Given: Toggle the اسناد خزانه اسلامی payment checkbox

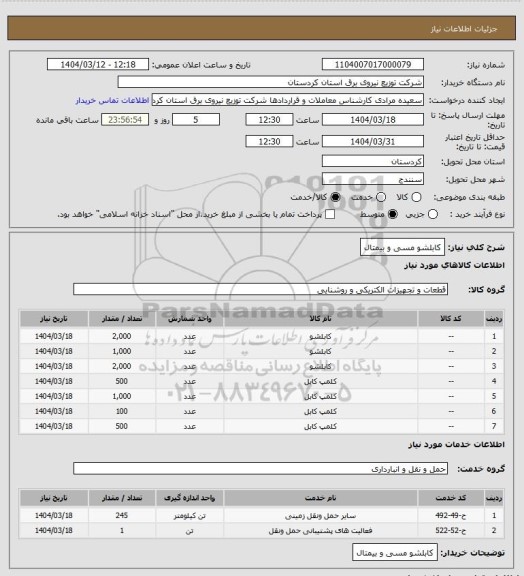Looking at the screenshot, I should 330,214.
